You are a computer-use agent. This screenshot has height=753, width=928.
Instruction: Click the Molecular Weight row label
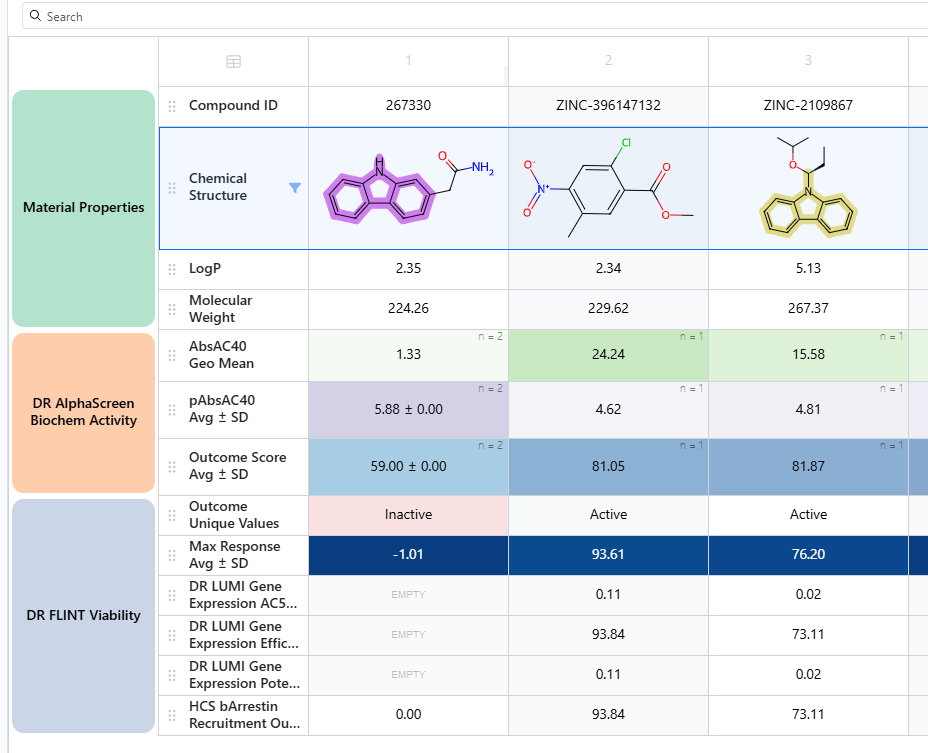(221, 309)
